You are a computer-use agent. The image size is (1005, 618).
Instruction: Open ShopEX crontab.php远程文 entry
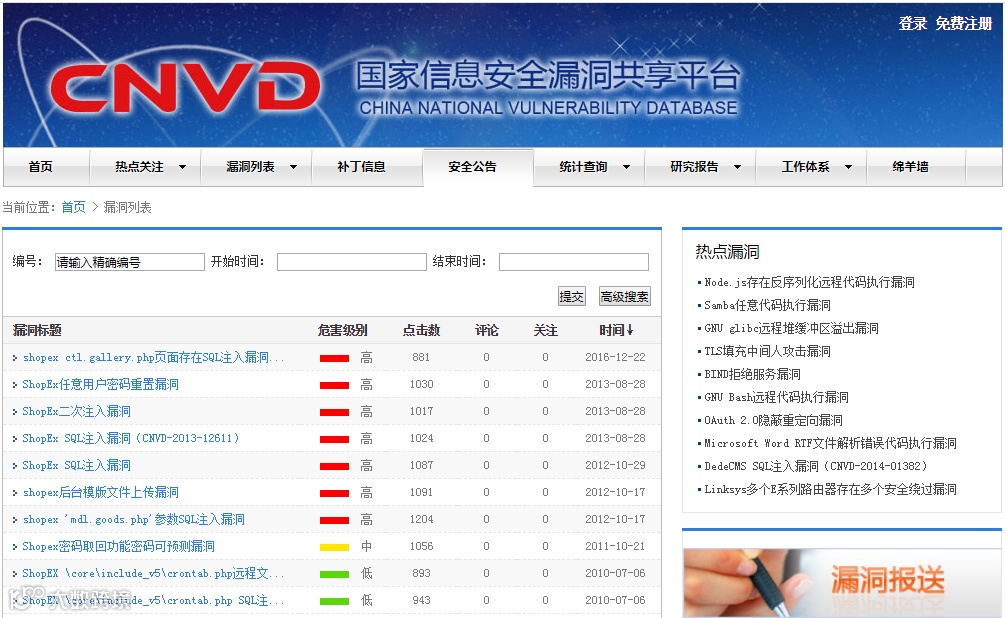(x=153, y=573)
